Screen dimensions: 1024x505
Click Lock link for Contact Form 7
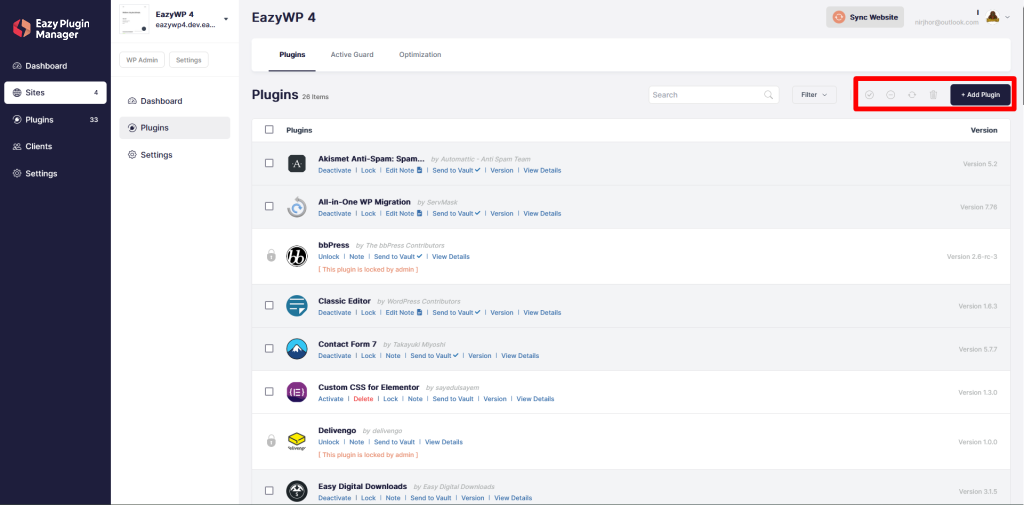(x=368, y=356)
